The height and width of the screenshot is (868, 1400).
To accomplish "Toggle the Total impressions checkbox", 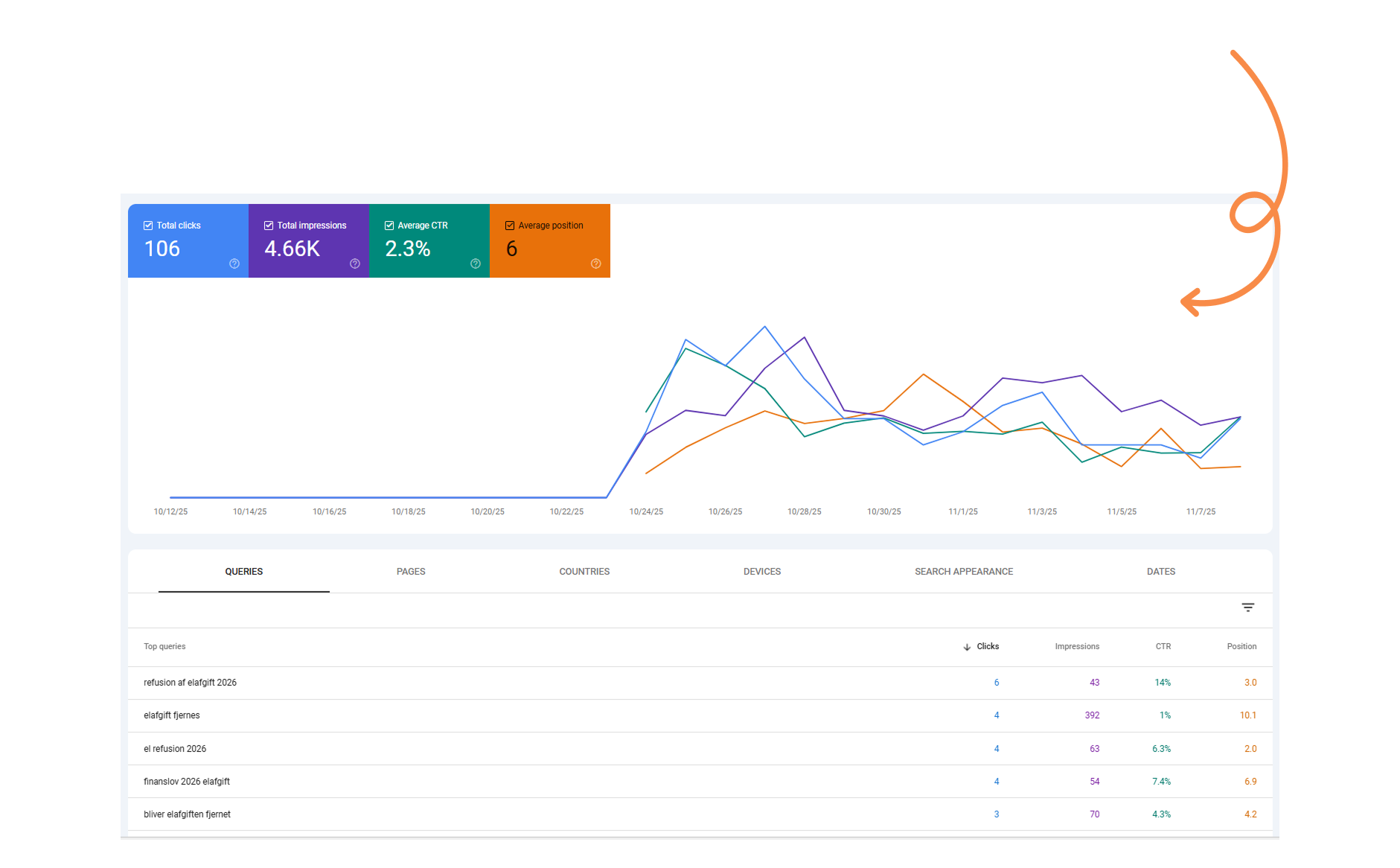I will click(x=269, y=226).
